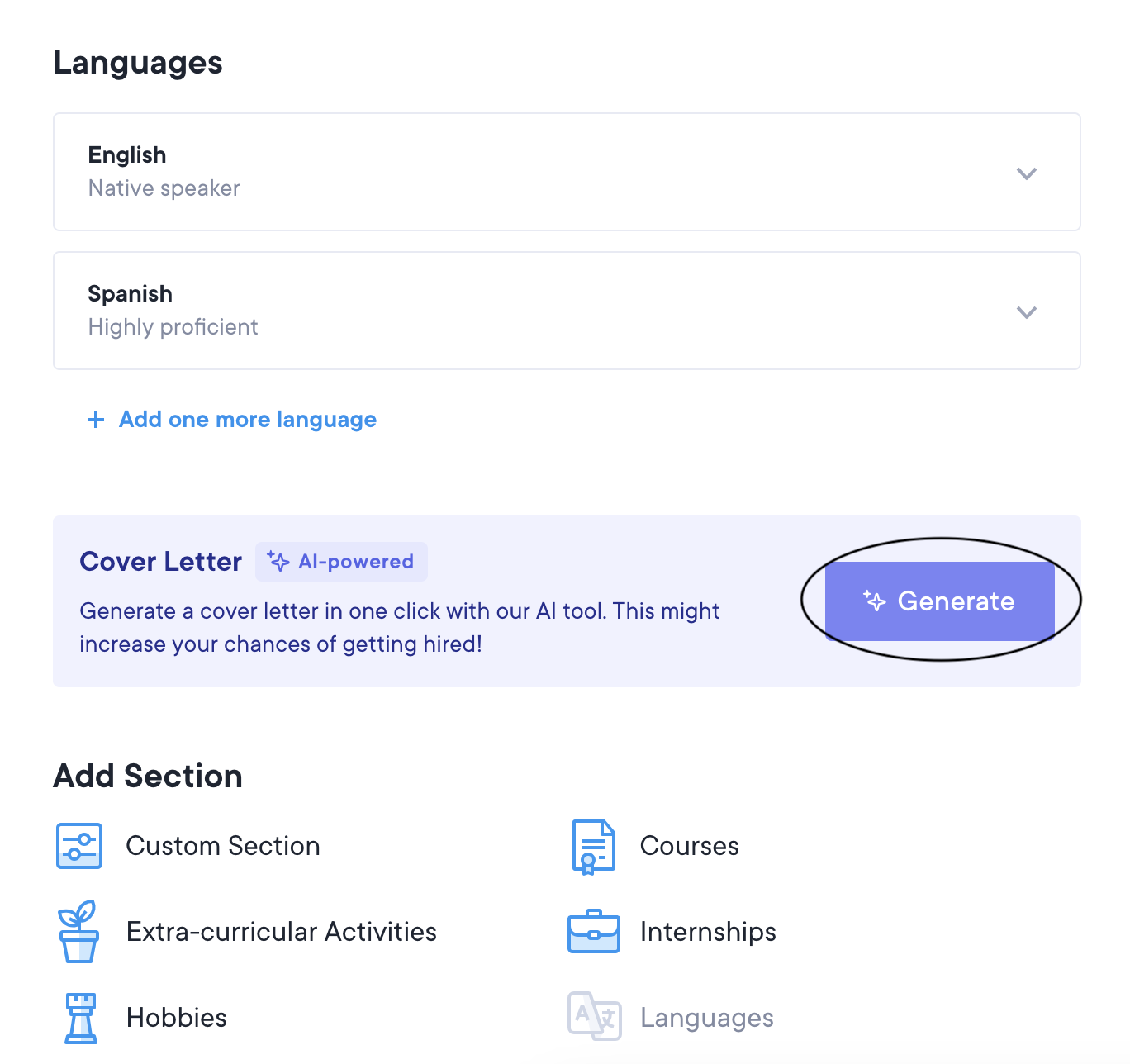
Task: Click the Hobbies chess rook icon
Action: 81,1018
